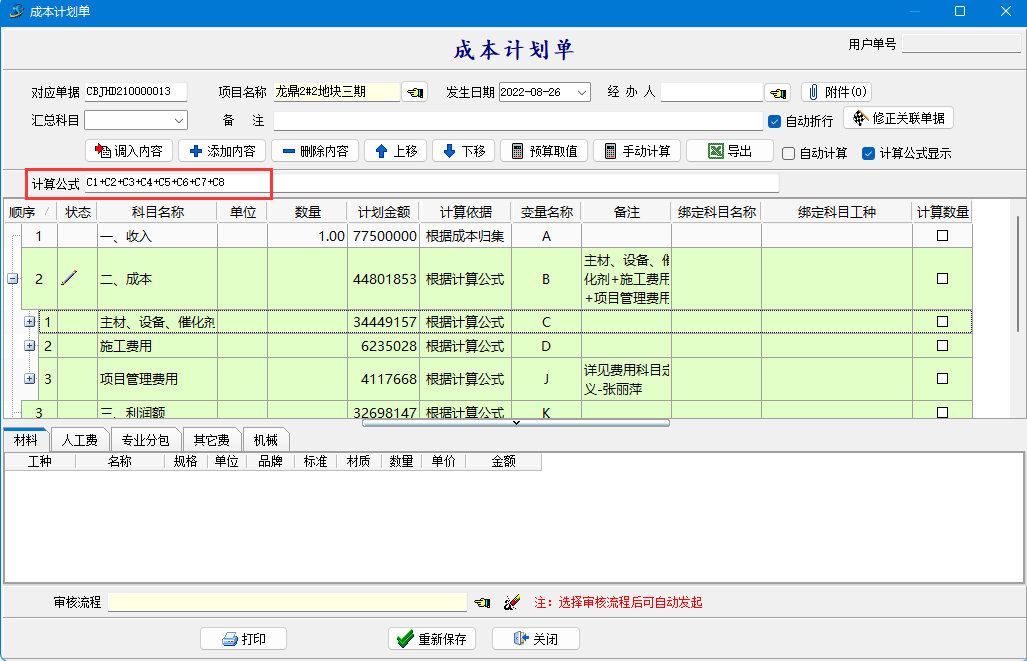The width and height of the screenshot is (1027, 661).
Task: Switch to the 人工费 tab
Action: pyautogui.click(x=79, y=440)
